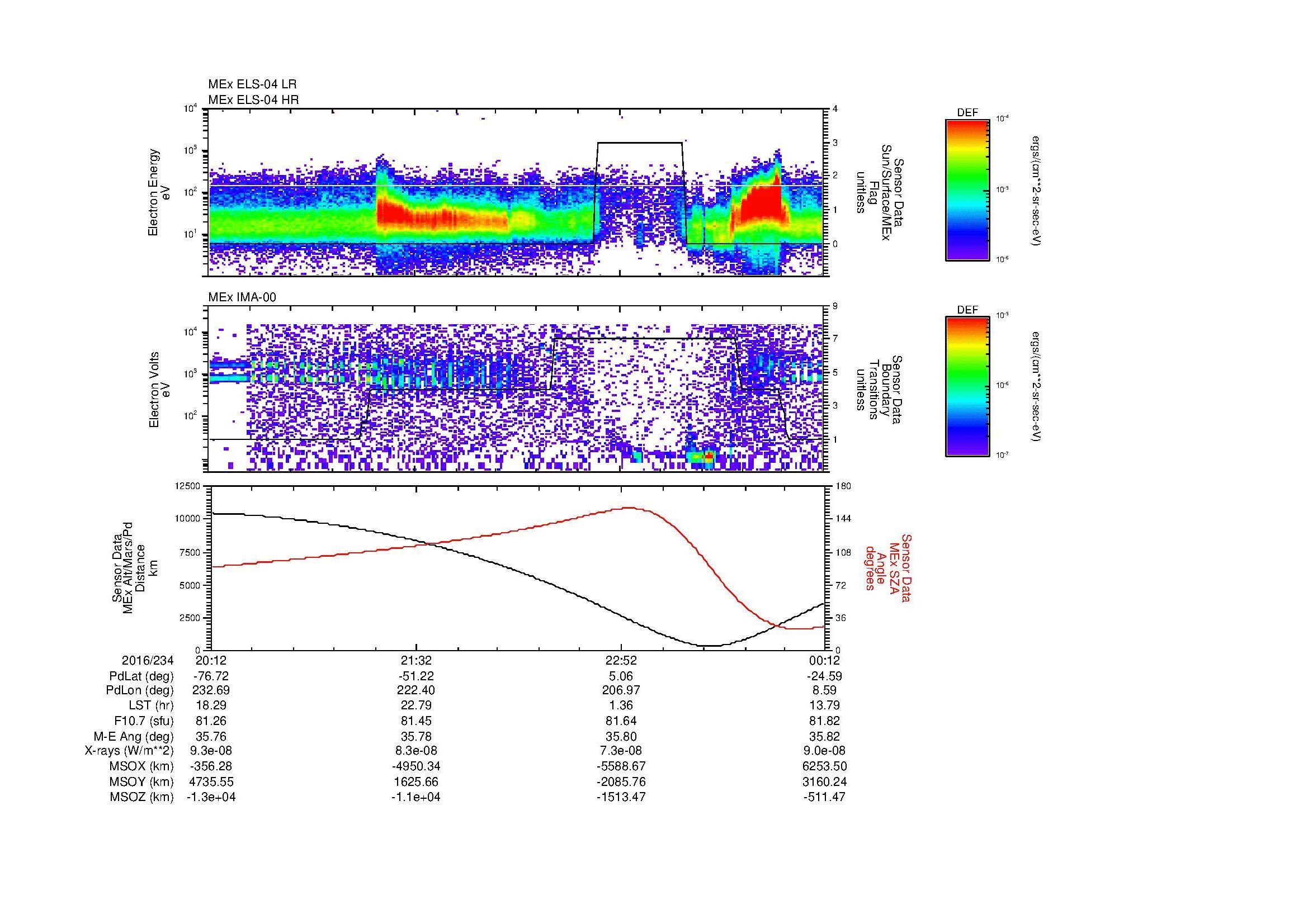Click the 'MEx ELS-04 HR' panel title
This screenshot has height=924, width=1308.
click(x=253, y=99)
